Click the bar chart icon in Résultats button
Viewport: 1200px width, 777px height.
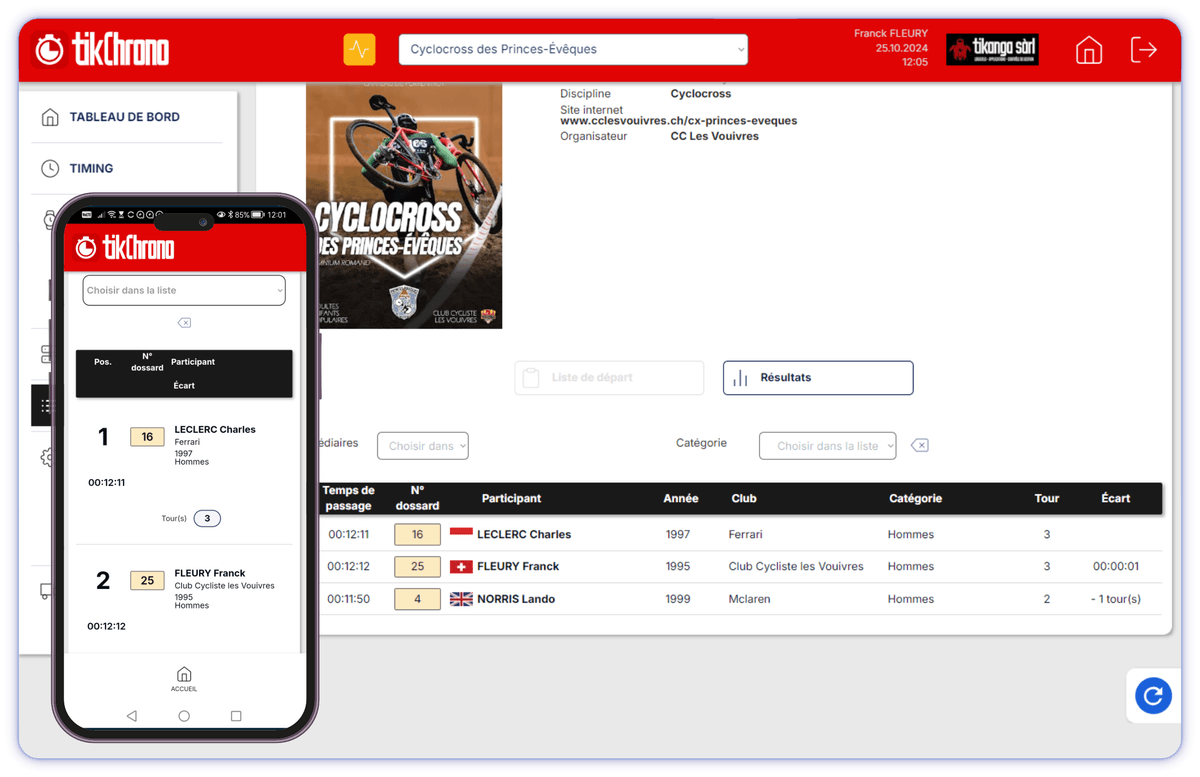(740, 378)
